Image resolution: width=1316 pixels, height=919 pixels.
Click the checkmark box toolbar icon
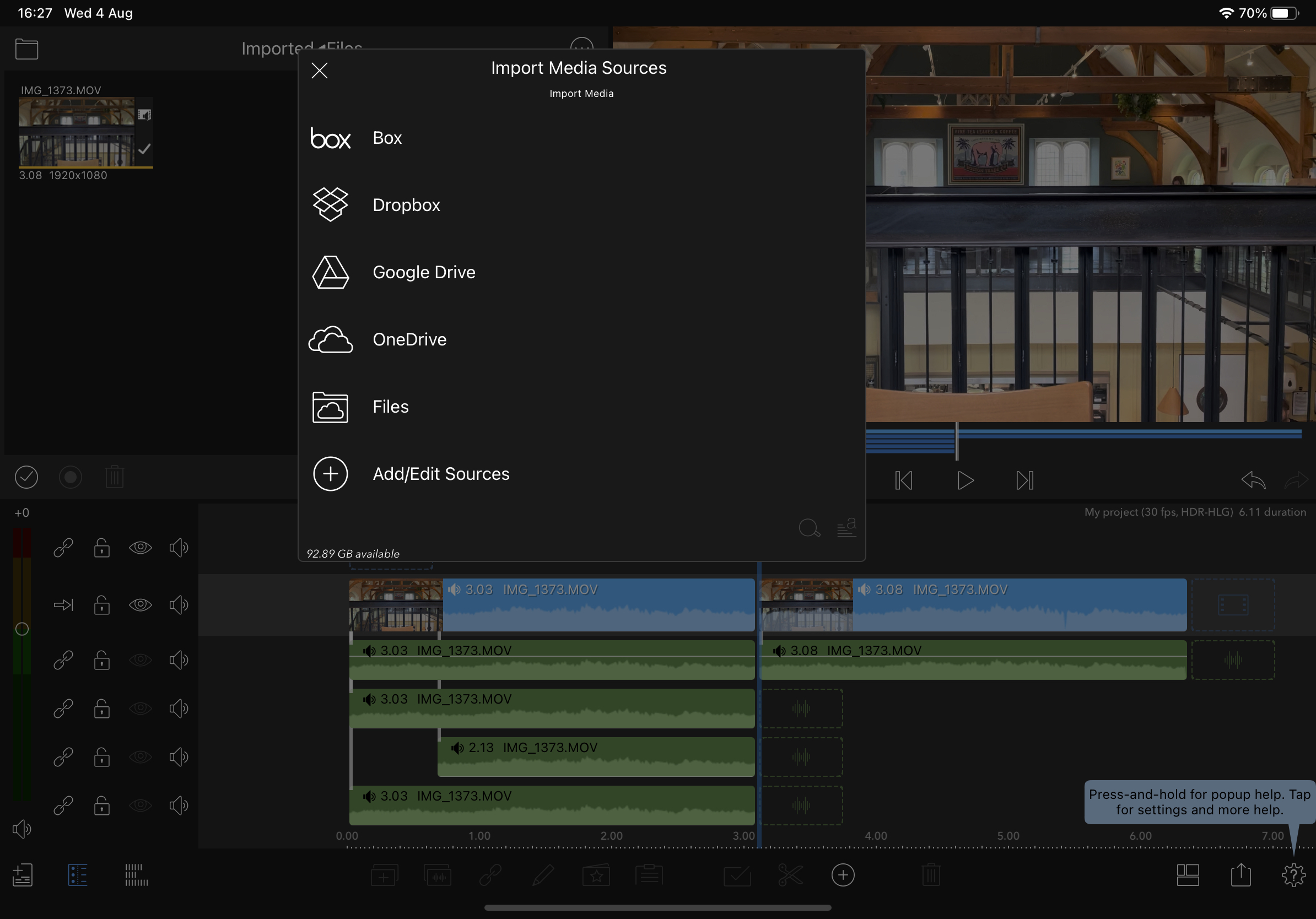tap(737, 875)
